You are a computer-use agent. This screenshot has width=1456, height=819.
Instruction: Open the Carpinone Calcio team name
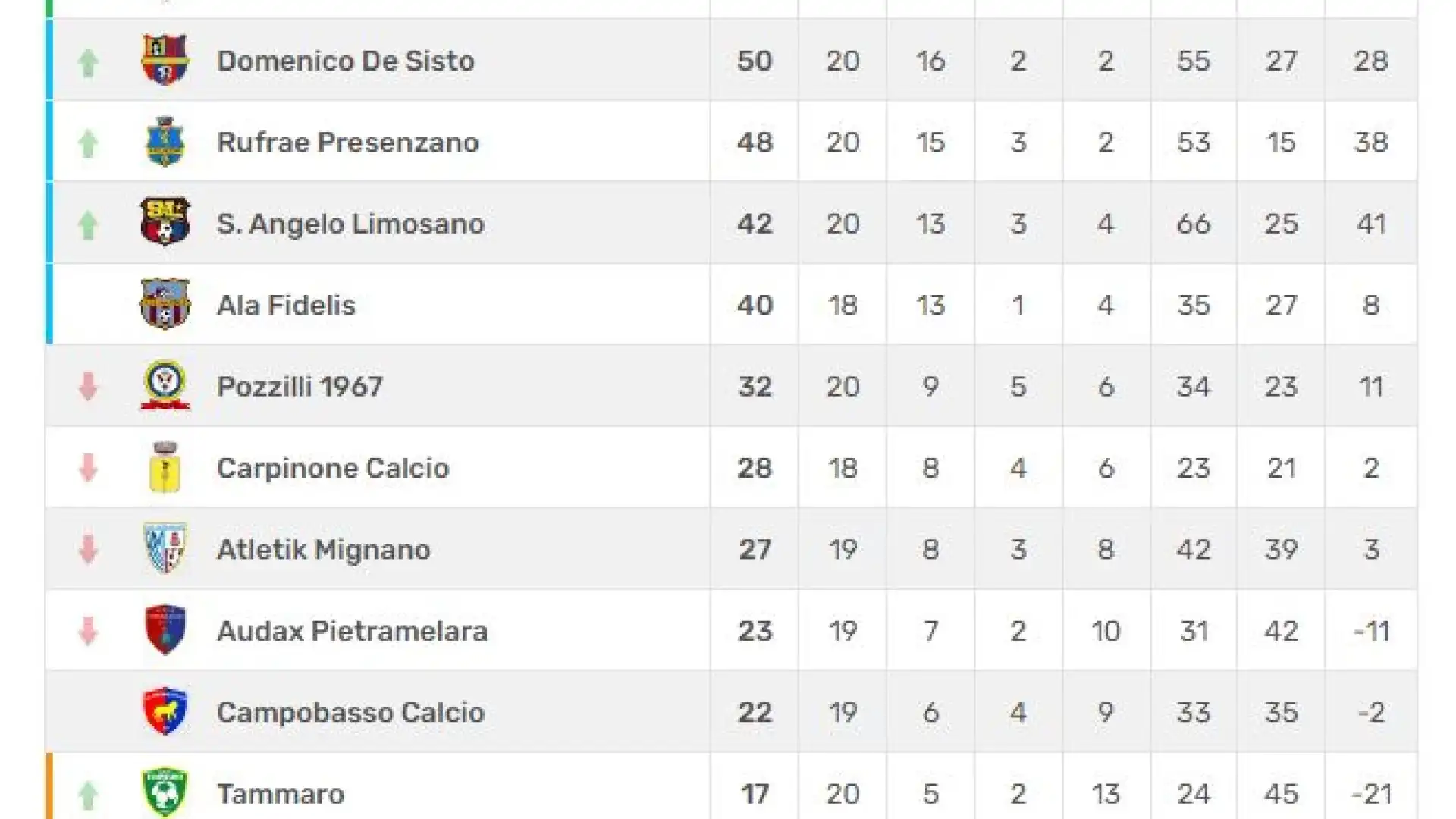(x=333, y=468)
